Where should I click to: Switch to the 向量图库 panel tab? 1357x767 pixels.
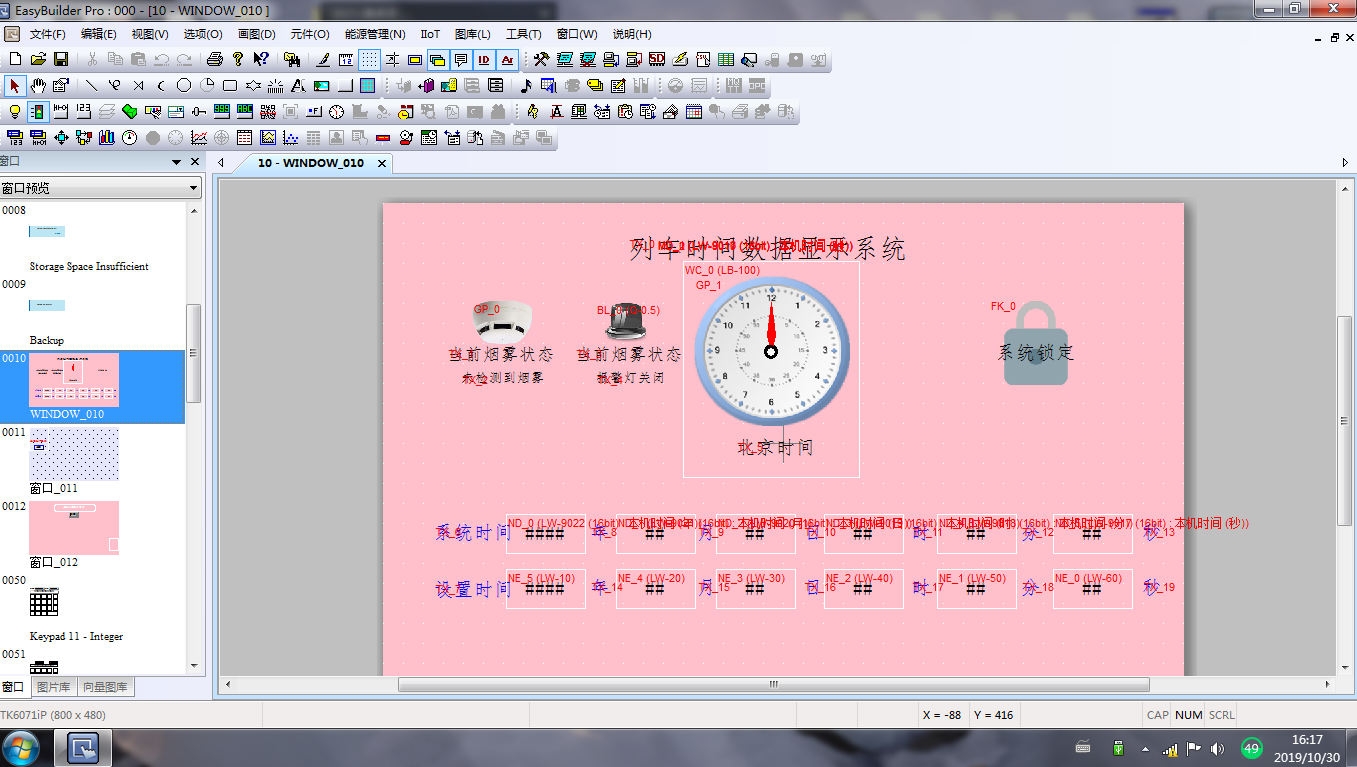coord(105,687)
